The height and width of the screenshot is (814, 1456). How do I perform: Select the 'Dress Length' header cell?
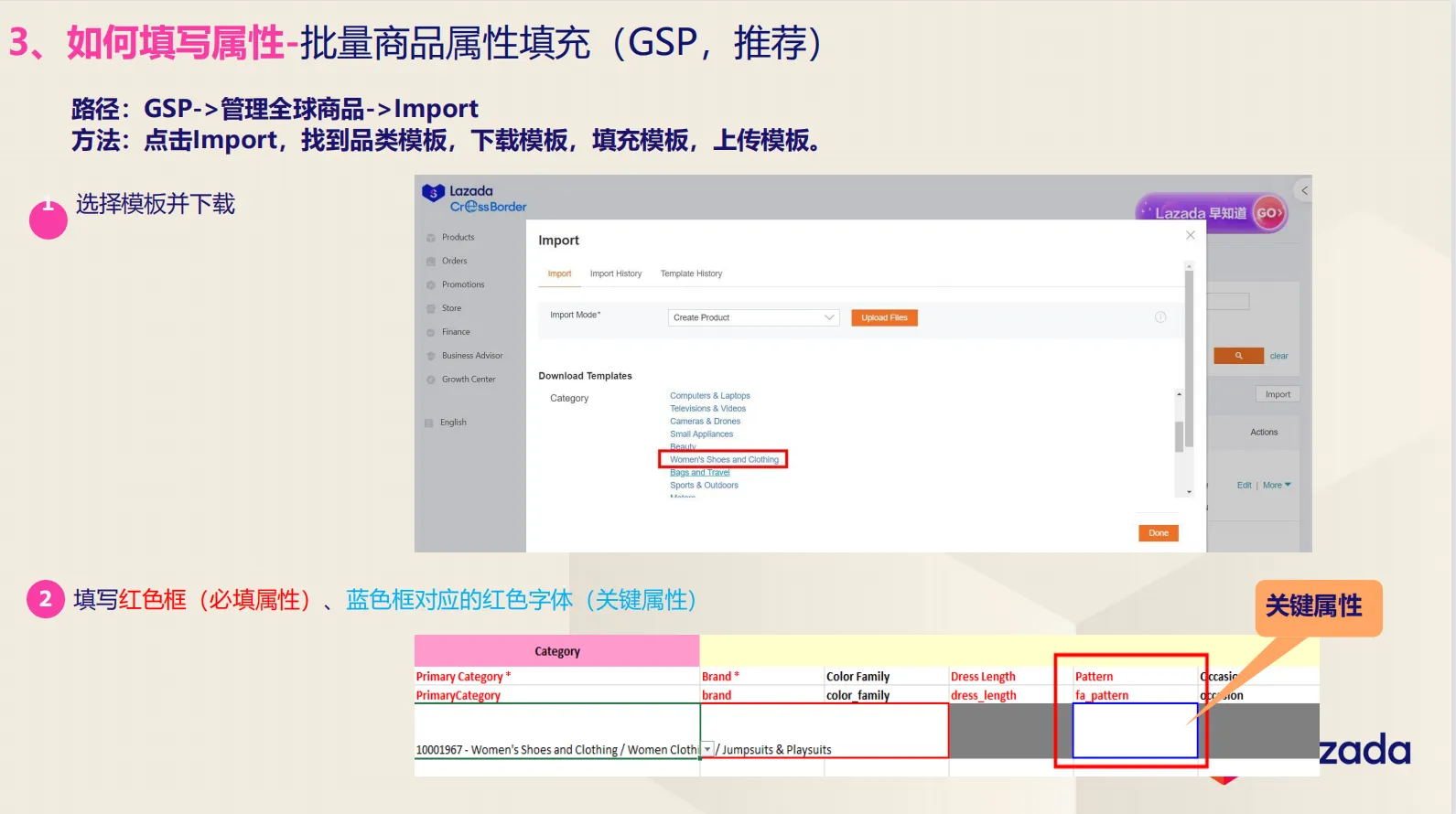click(1010, 677)
